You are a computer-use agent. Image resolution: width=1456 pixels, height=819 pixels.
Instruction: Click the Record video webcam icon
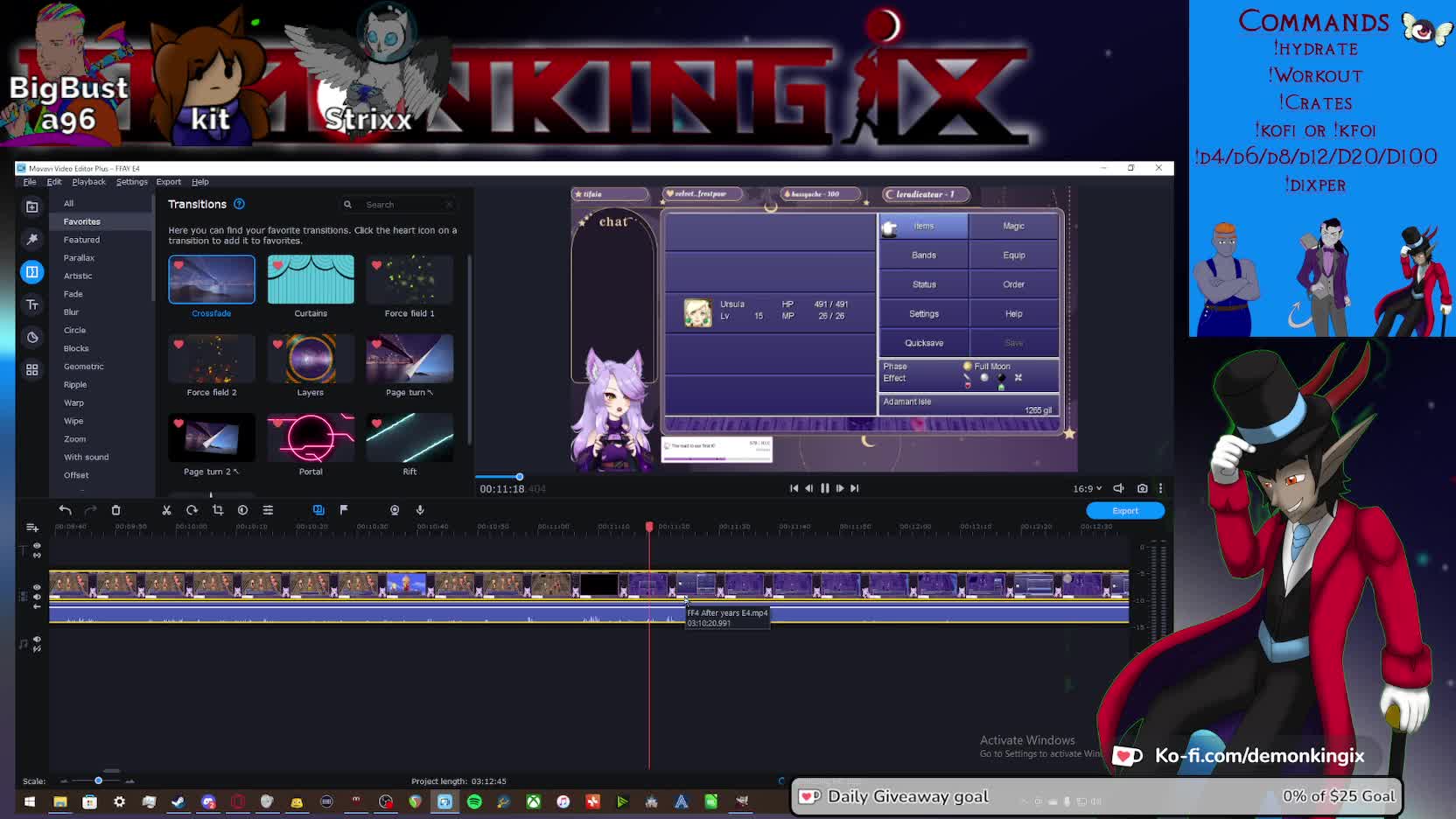(395, 510)
